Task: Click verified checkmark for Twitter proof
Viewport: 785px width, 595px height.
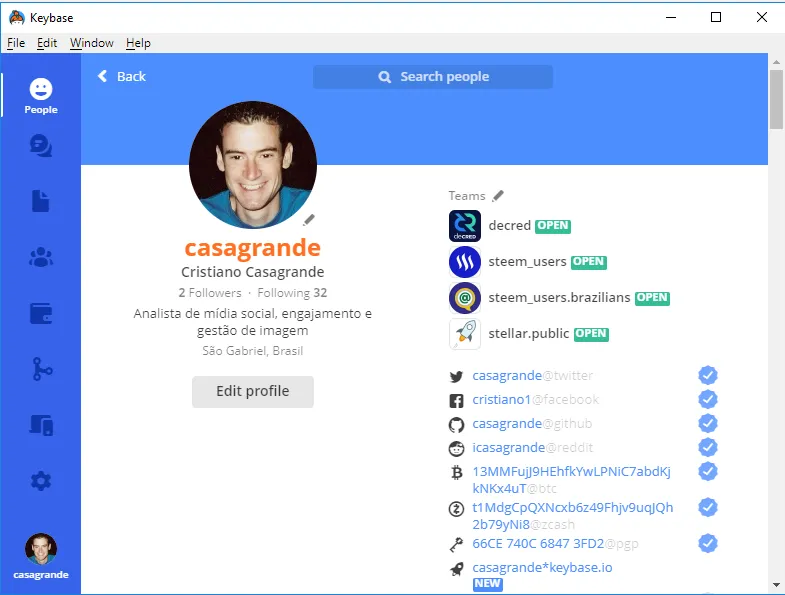Action: (708, 375)
